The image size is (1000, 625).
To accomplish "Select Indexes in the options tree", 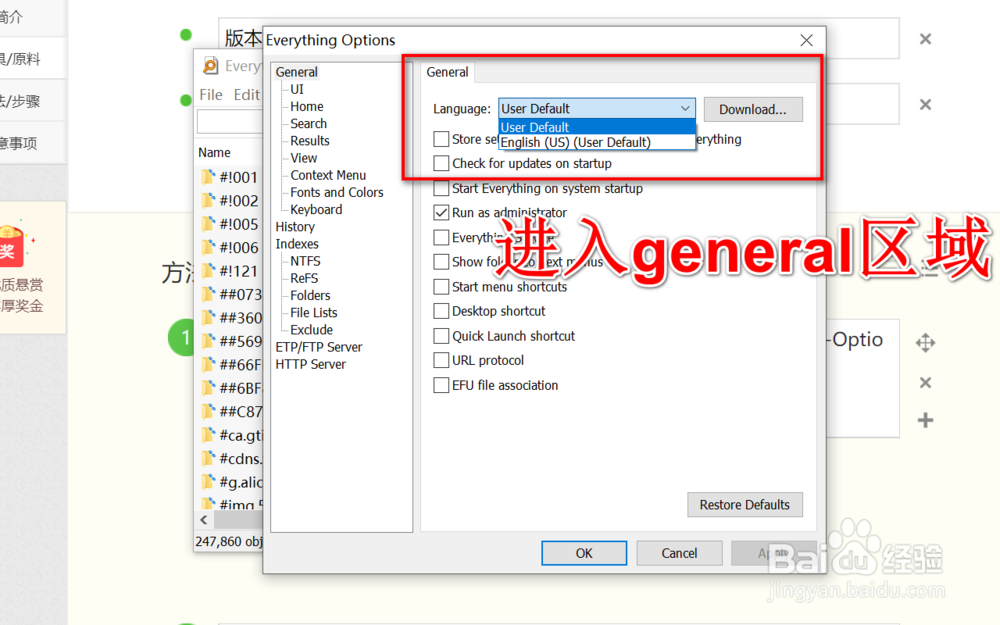I will [x=297, y=244].
